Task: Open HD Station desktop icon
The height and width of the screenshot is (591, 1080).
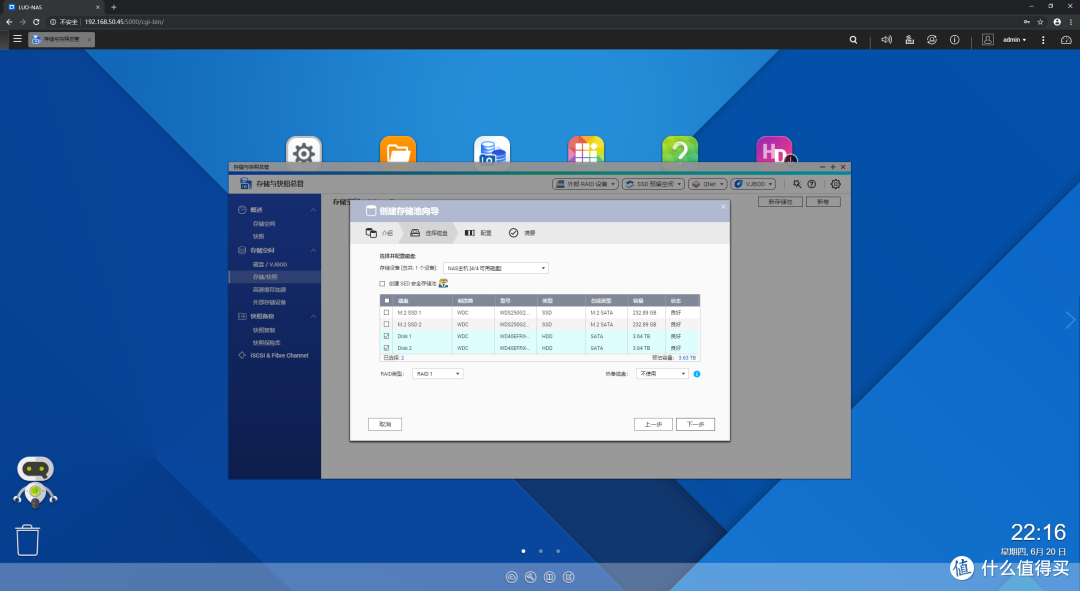Action: point(775,150)
